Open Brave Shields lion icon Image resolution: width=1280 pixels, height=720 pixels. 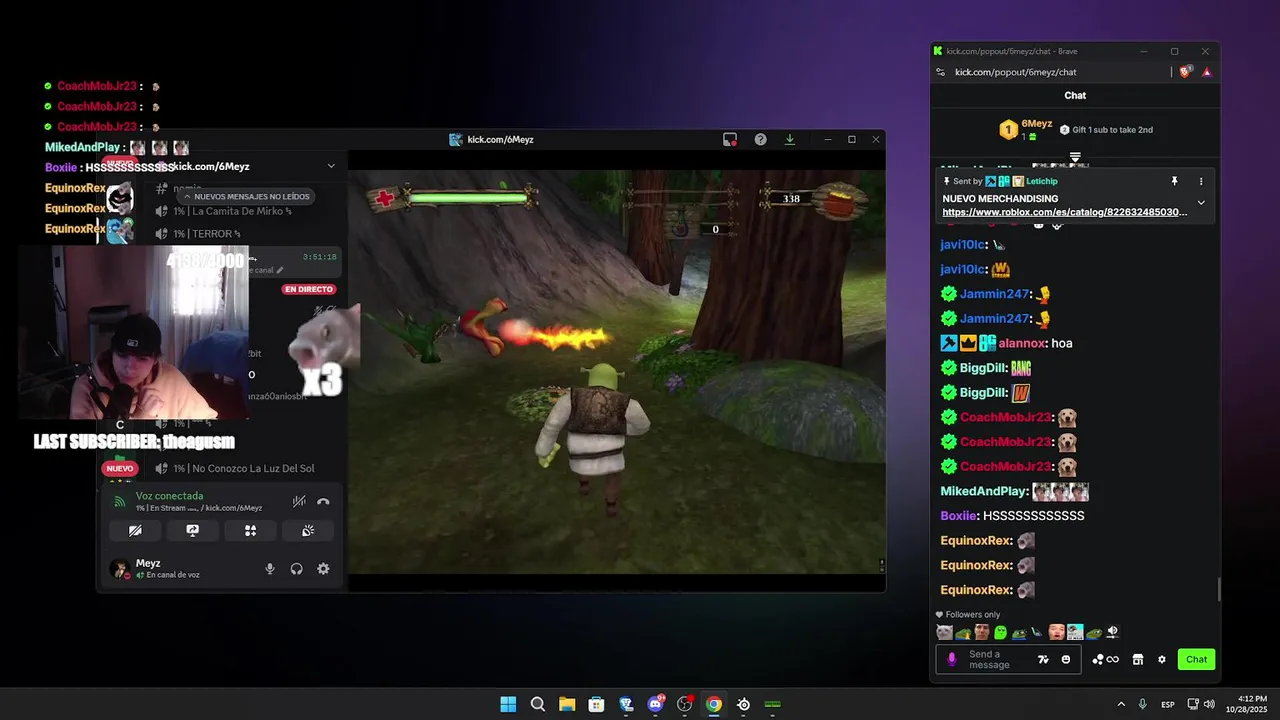coord(1186,72)
